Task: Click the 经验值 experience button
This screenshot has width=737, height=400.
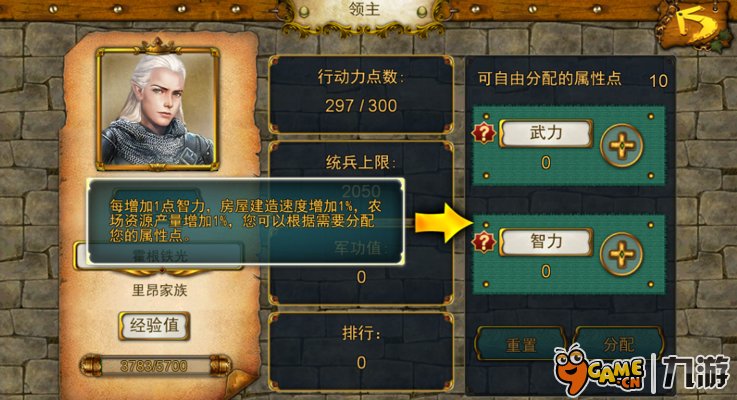Action: pos(154,325)
